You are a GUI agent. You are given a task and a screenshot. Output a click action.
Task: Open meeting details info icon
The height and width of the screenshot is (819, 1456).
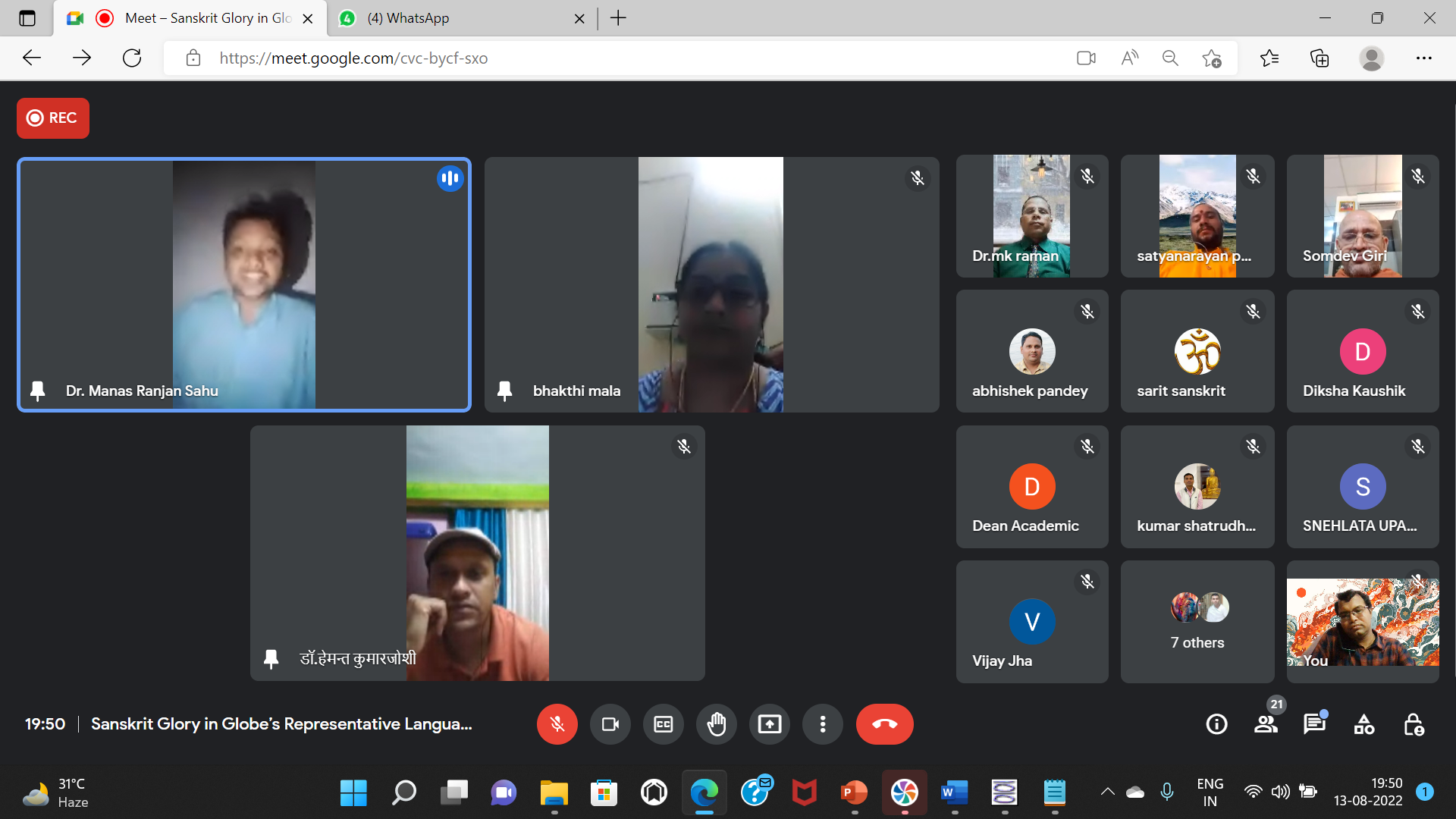(1216, 724)
